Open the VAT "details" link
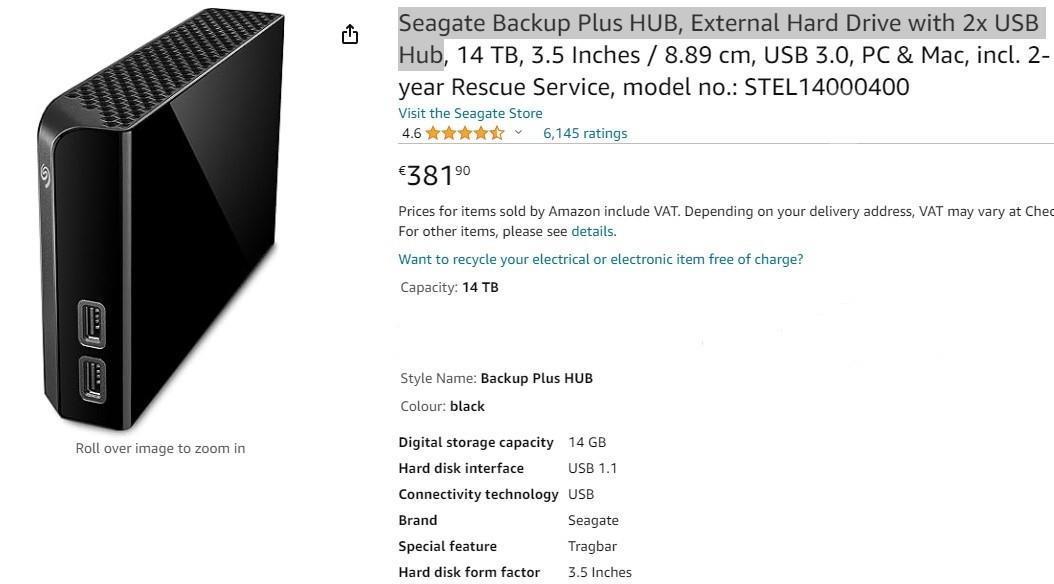The width and height of the screenshot is (1054, 584). point(593,231)
